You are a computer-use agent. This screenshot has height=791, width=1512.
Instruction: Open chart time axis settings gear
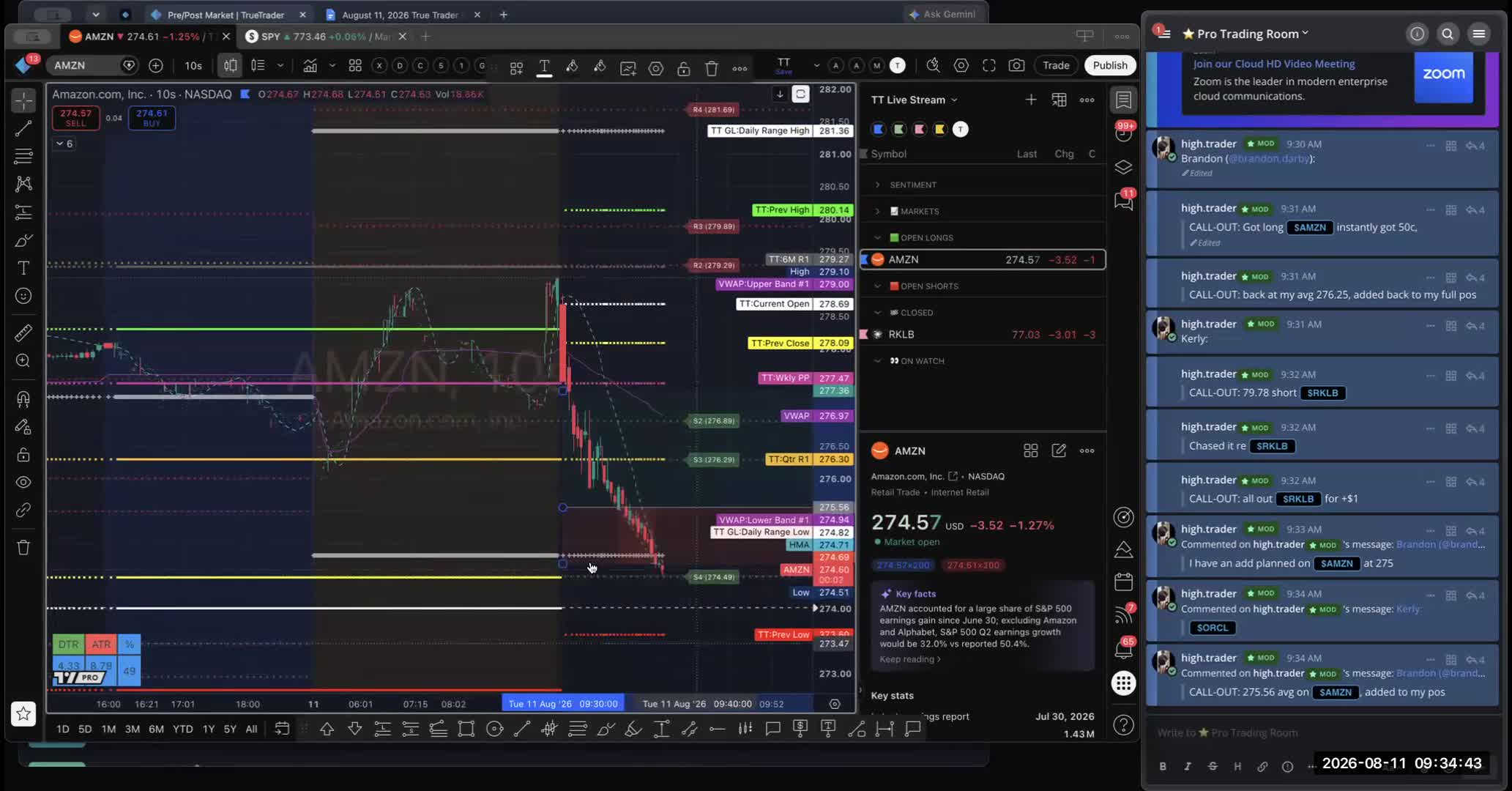point(834,704)
